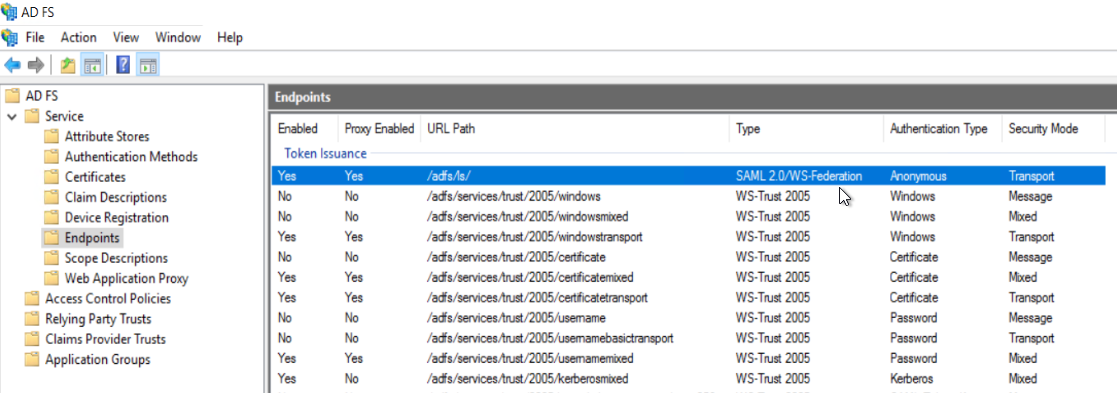Select Relying Party Trusts in the tree
Viewport: 1117px width, 393px height.
coord(98,319)
